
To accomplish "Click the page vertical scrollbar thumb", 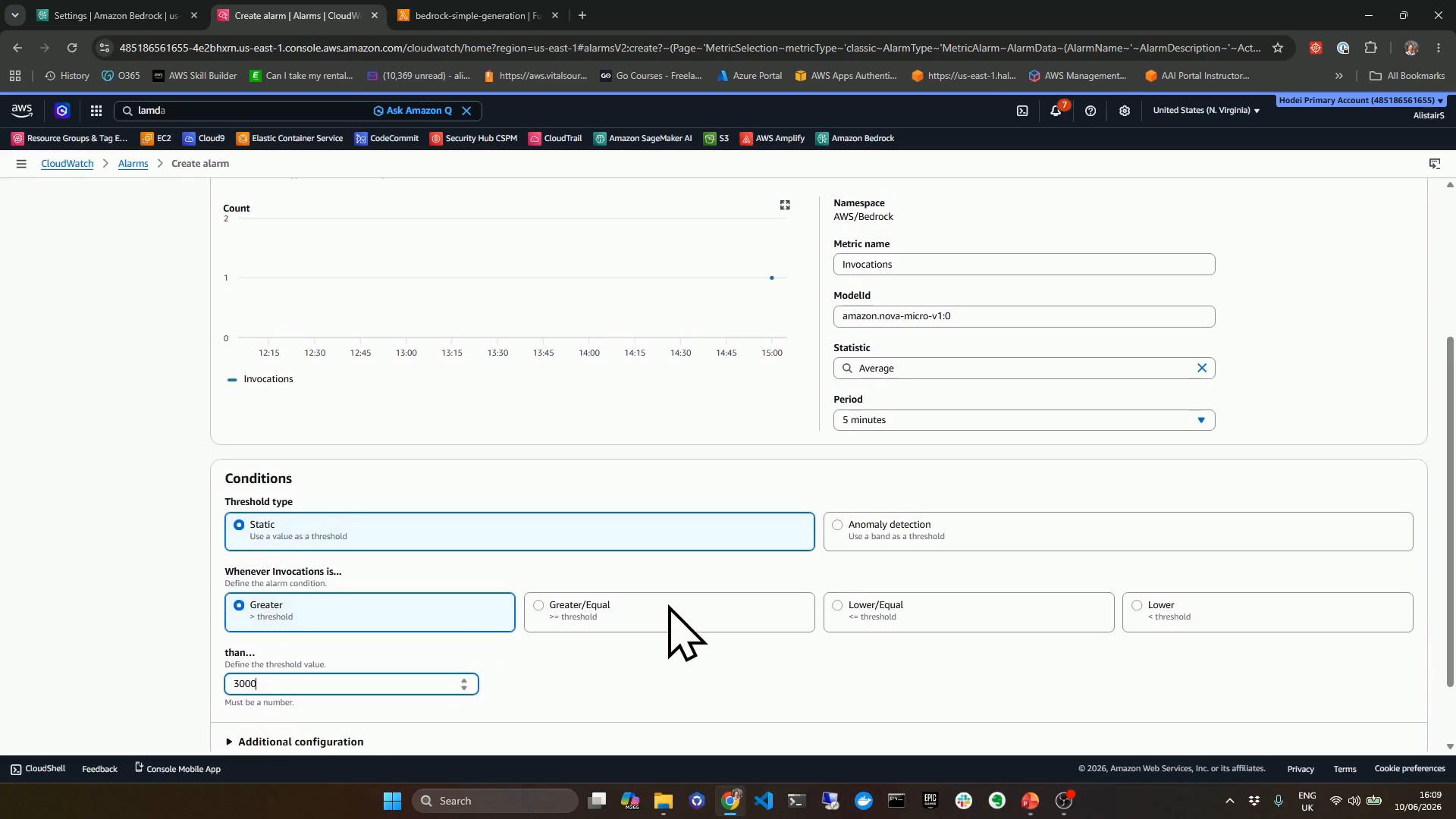I will [x=1450, y=513].
